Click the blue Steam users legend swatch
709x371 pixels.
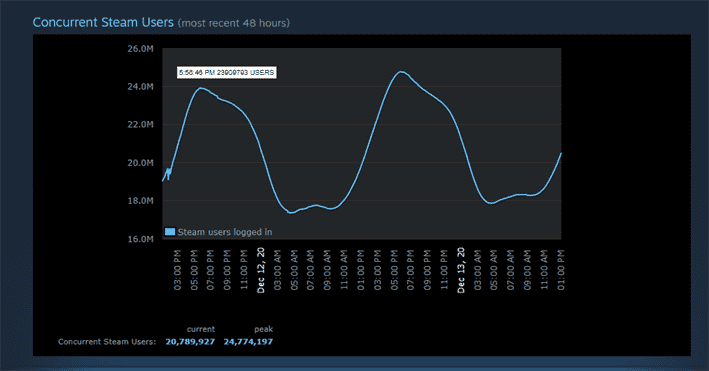(x=170, y=232)
